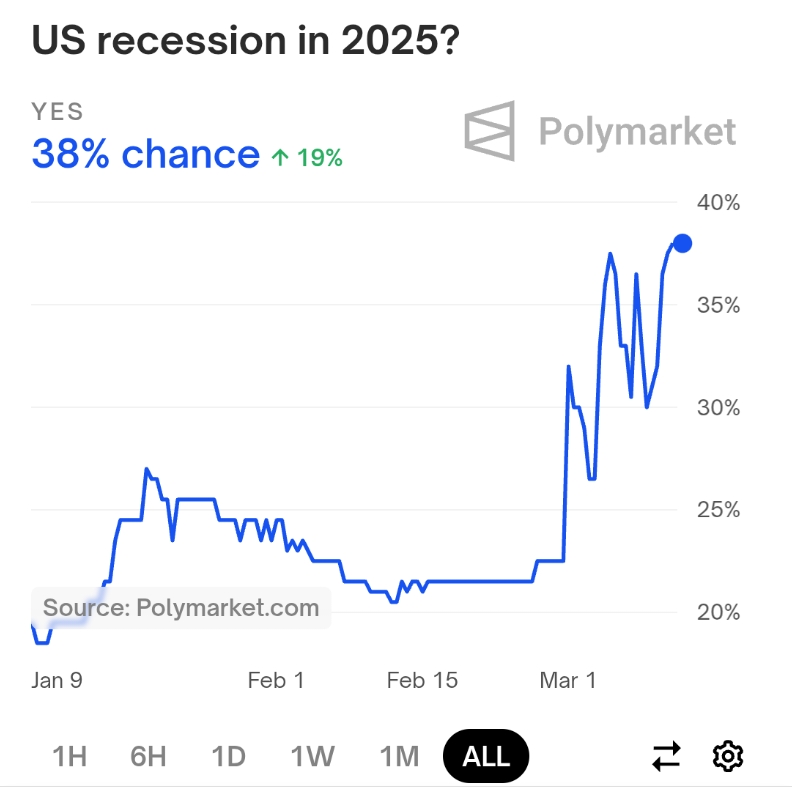Click the Polymarket wordmark text

click(x=637, y=131)
